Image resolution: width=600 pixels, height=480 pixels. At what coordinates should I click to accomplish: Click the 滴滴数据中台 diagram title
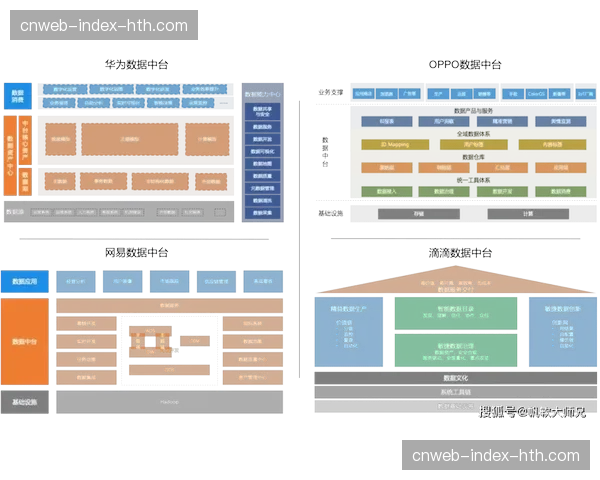pos(460,253)
